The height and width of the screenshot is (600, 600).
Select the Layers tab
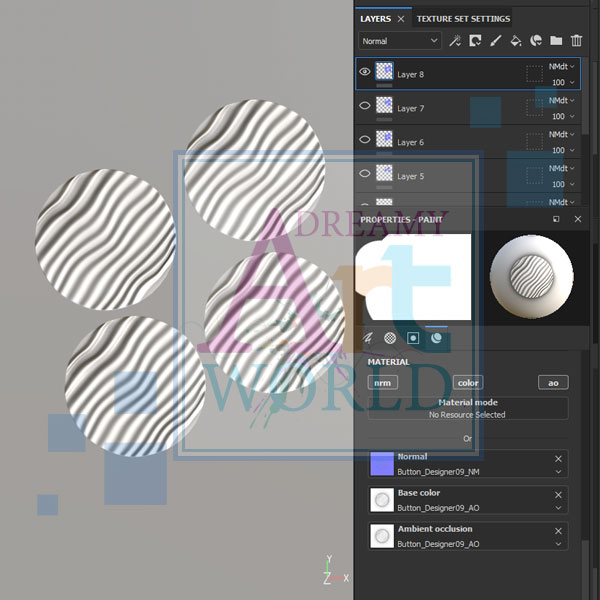[x=376, y=18]
